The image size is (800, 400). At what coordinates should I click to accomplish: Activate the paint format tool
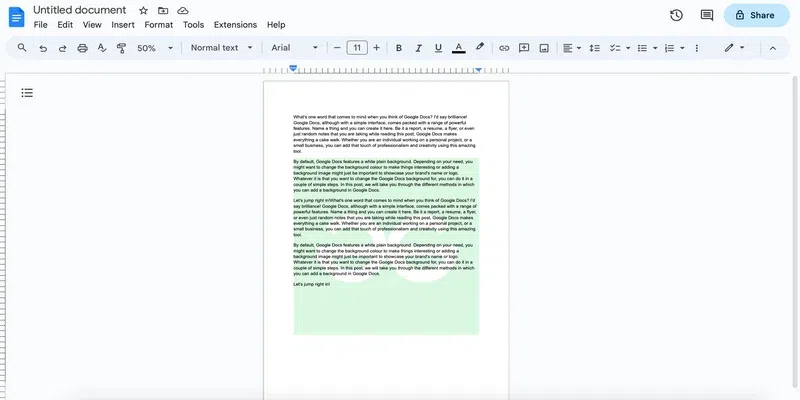[x=121, y=48]
